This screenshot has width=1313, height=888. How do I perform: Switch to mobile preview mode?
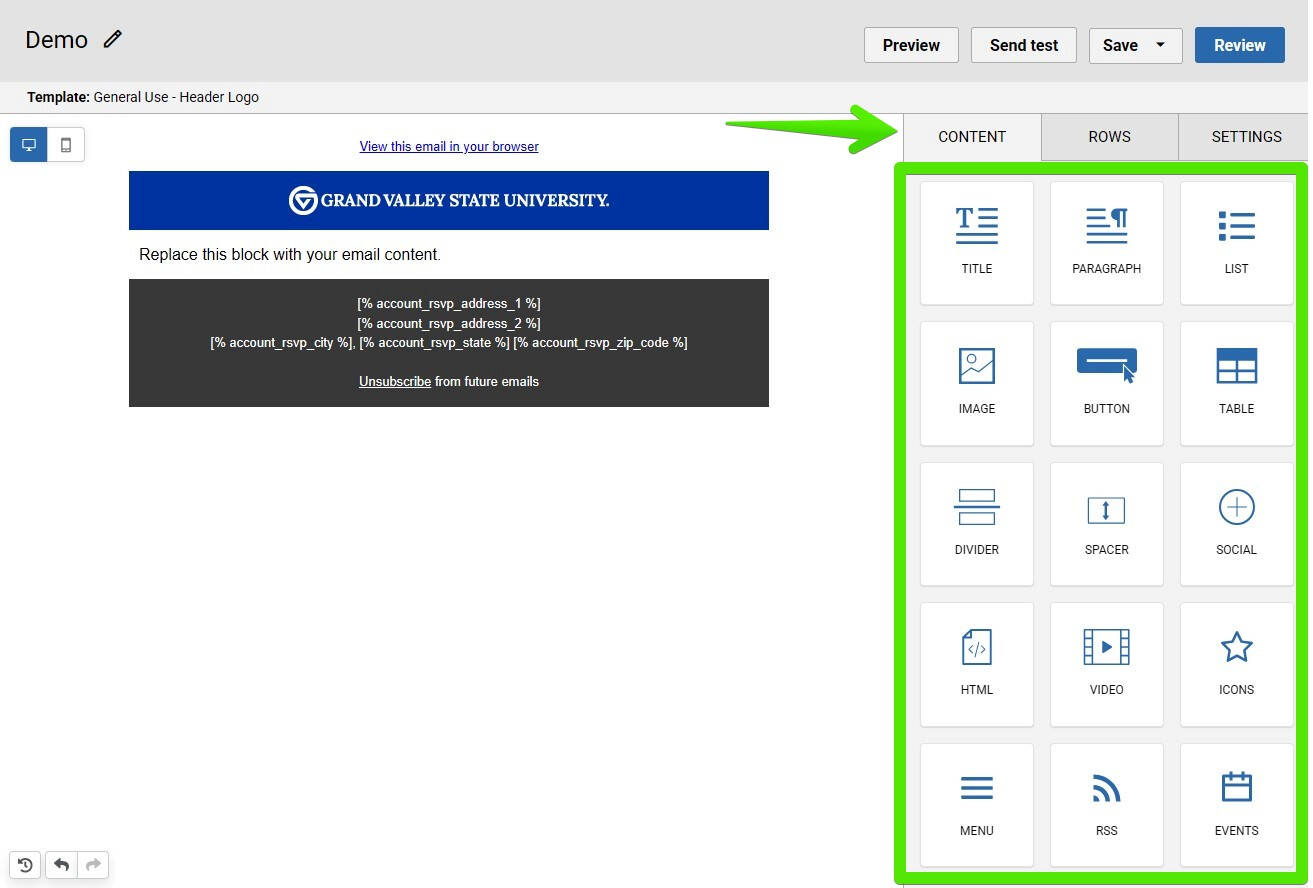point(66,145)
